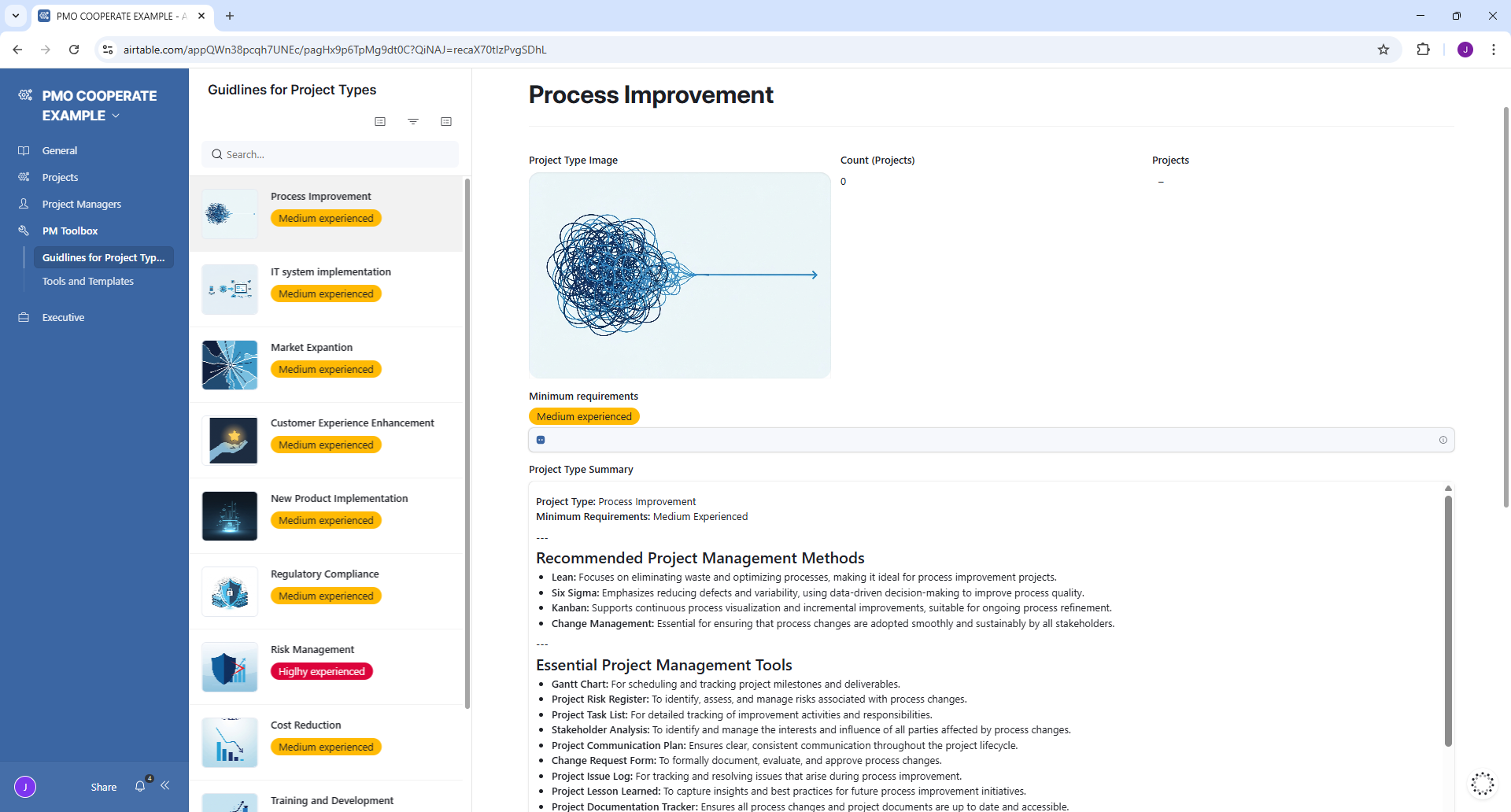Select the Risk Management record thumbnail

tap(230, 667)
